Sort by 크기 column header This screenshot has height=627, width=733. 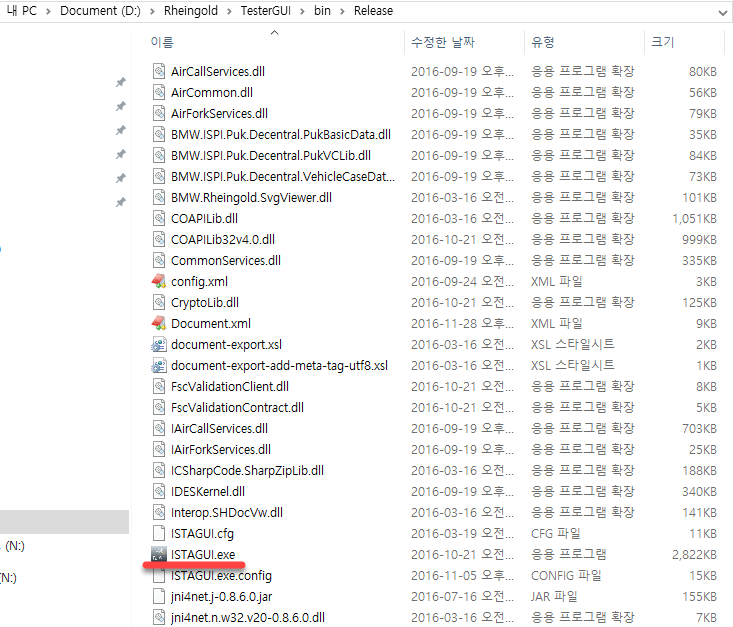[x=663, y=42]
